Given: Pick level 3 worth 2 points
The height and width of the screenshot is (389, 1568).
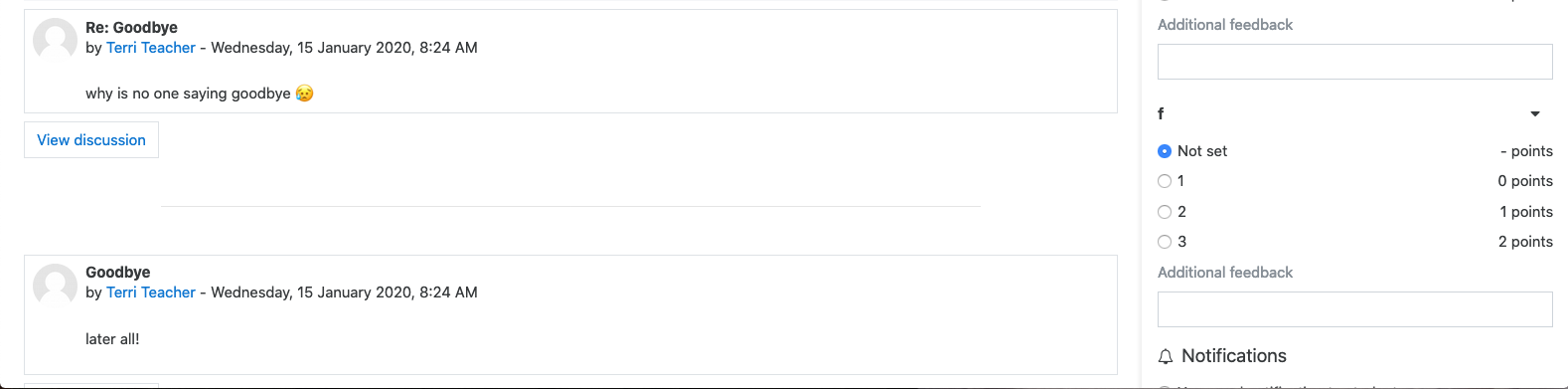Looking at the screenshot, I should (x=1165, y=242).
